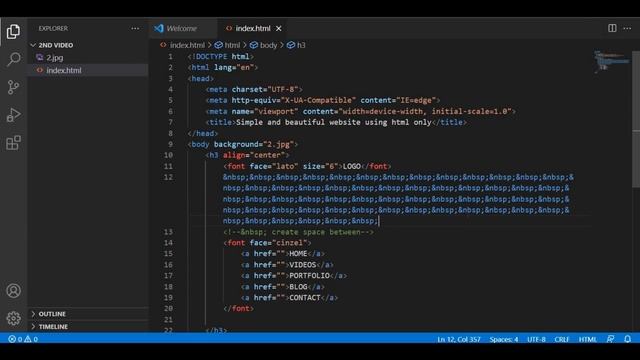
Task: Click the vertical editor scrollbar
Action: tap(636, 118)
